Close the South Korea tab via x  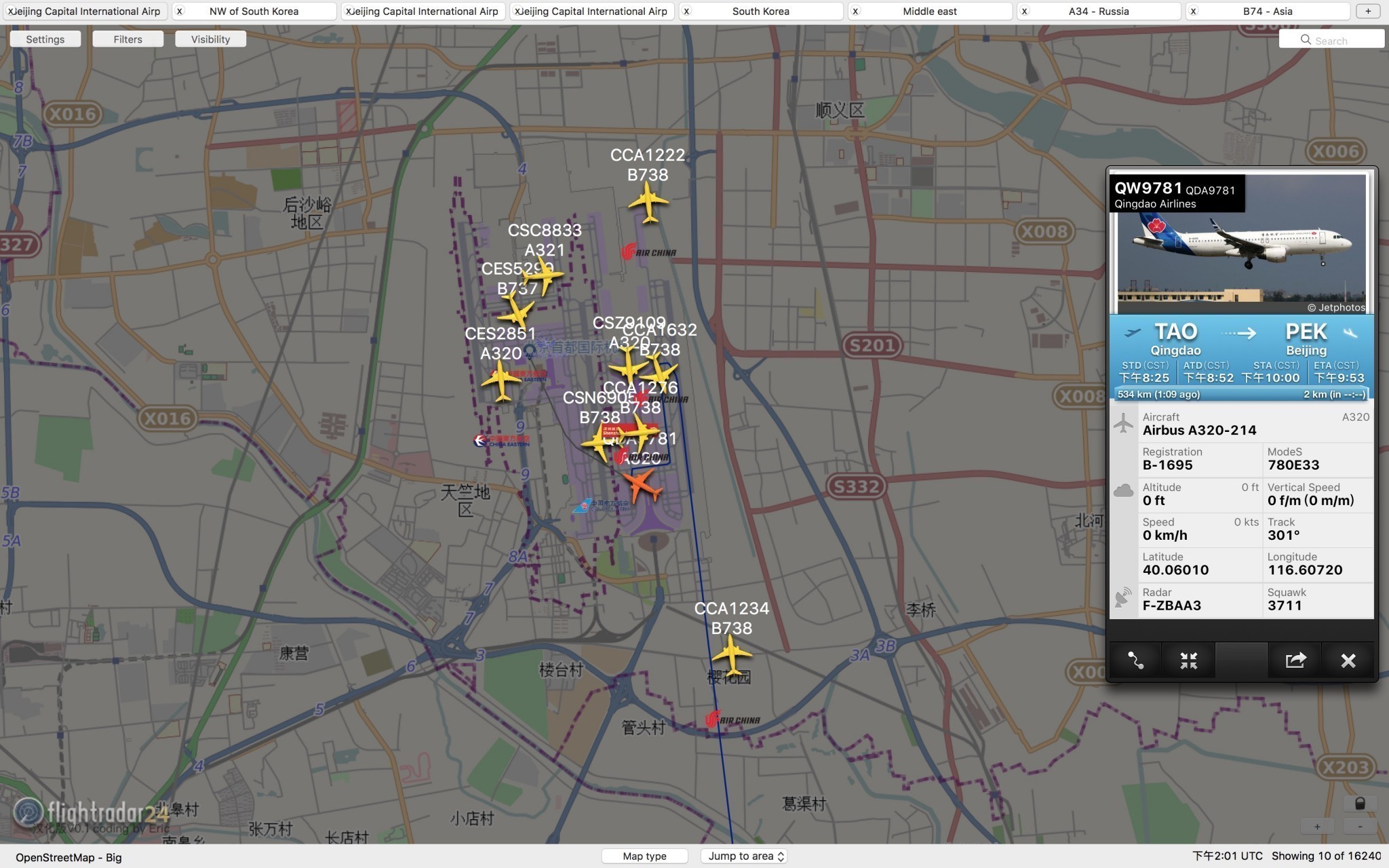pos(686,12)
